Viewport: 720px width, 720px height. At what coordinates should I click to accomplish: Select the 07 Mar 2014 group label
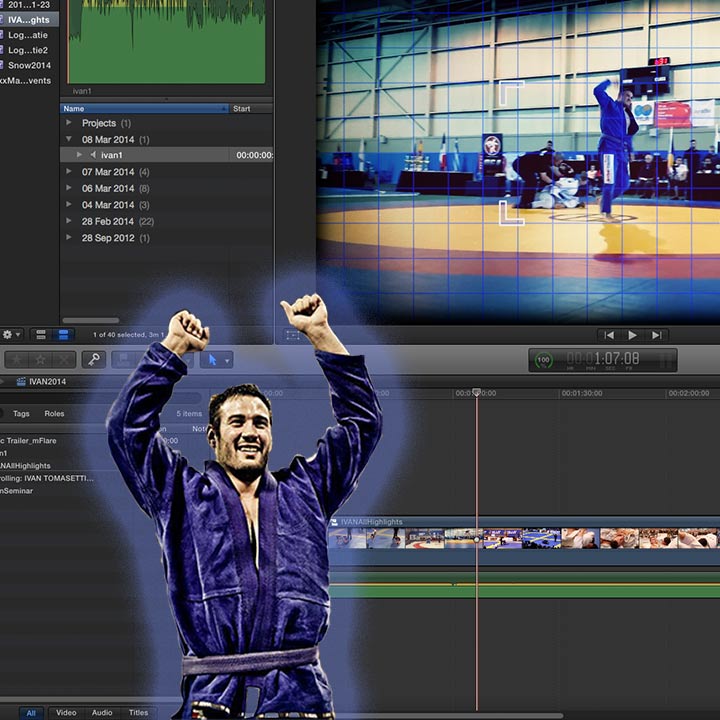pyautogui.click(x=108, y=172)
